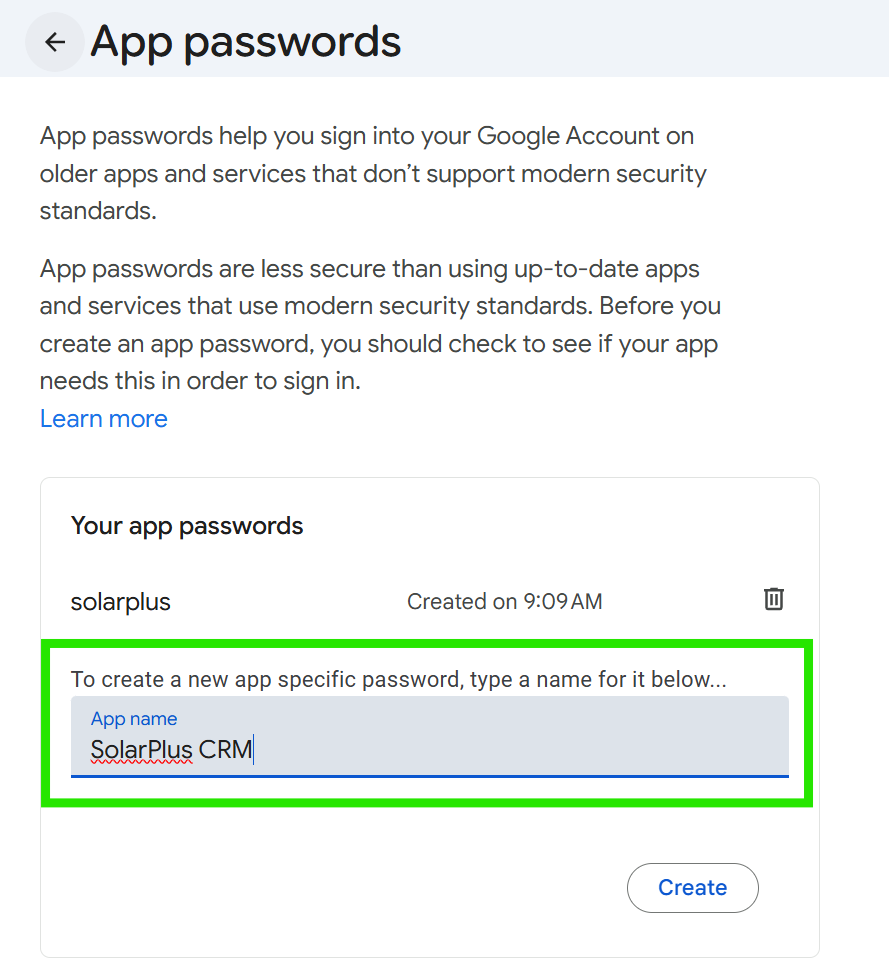Click the "Created on 9:09 AM" timestamp
The height and width of the screenshot is (980, 889).
(504, 602)
